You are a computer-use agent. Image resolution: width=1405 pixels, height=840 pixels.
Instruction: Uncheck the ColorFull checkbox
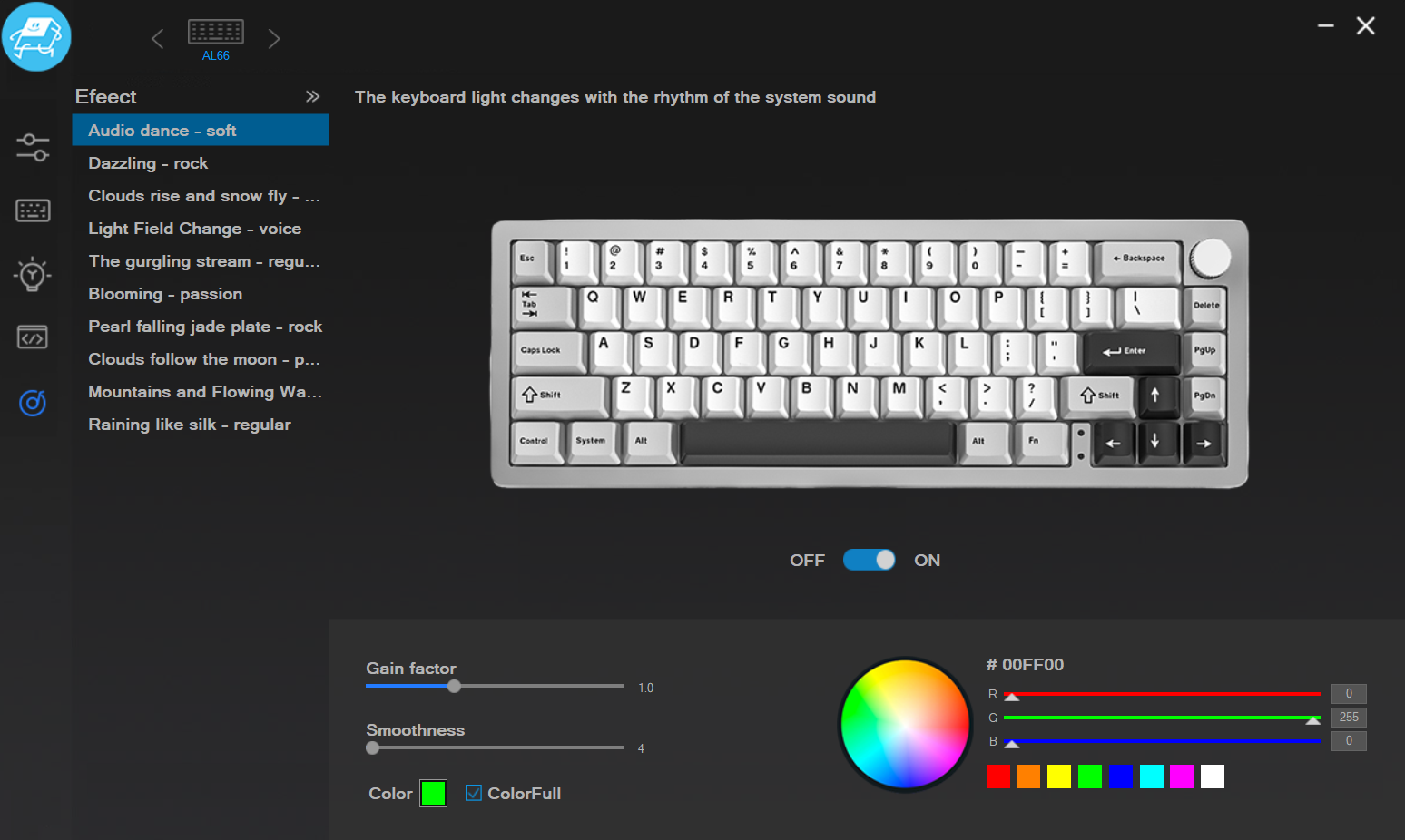(x=474, y=793)
